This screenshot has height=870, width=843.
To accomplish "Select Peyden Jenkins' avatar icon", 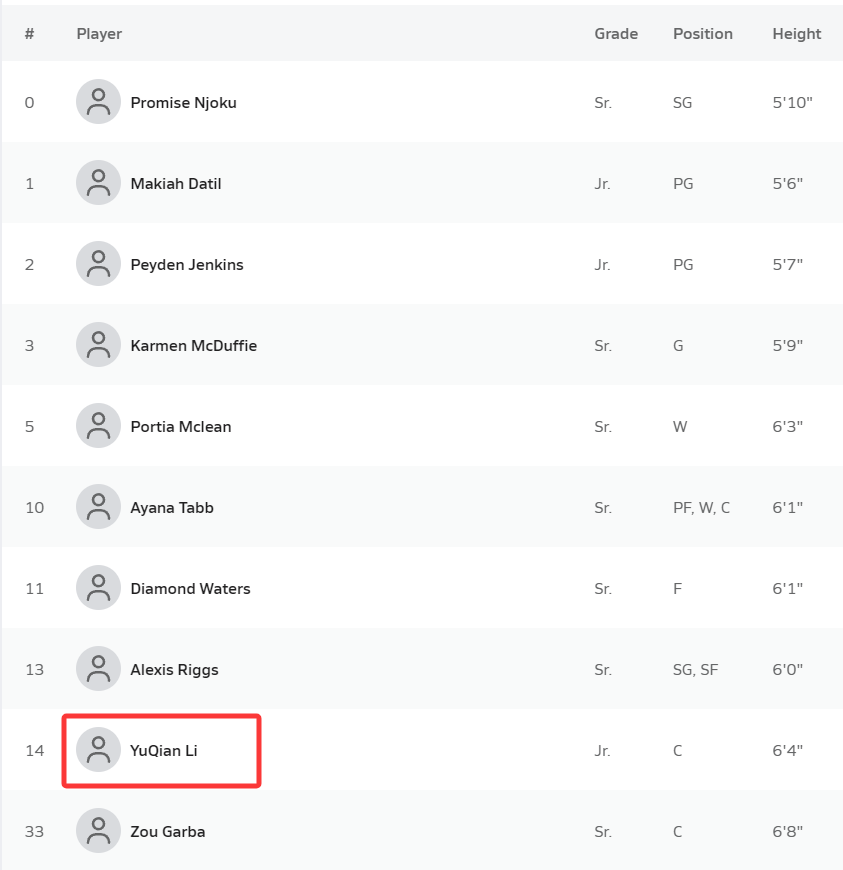I will pyautogui.click(x=98, y=264).
